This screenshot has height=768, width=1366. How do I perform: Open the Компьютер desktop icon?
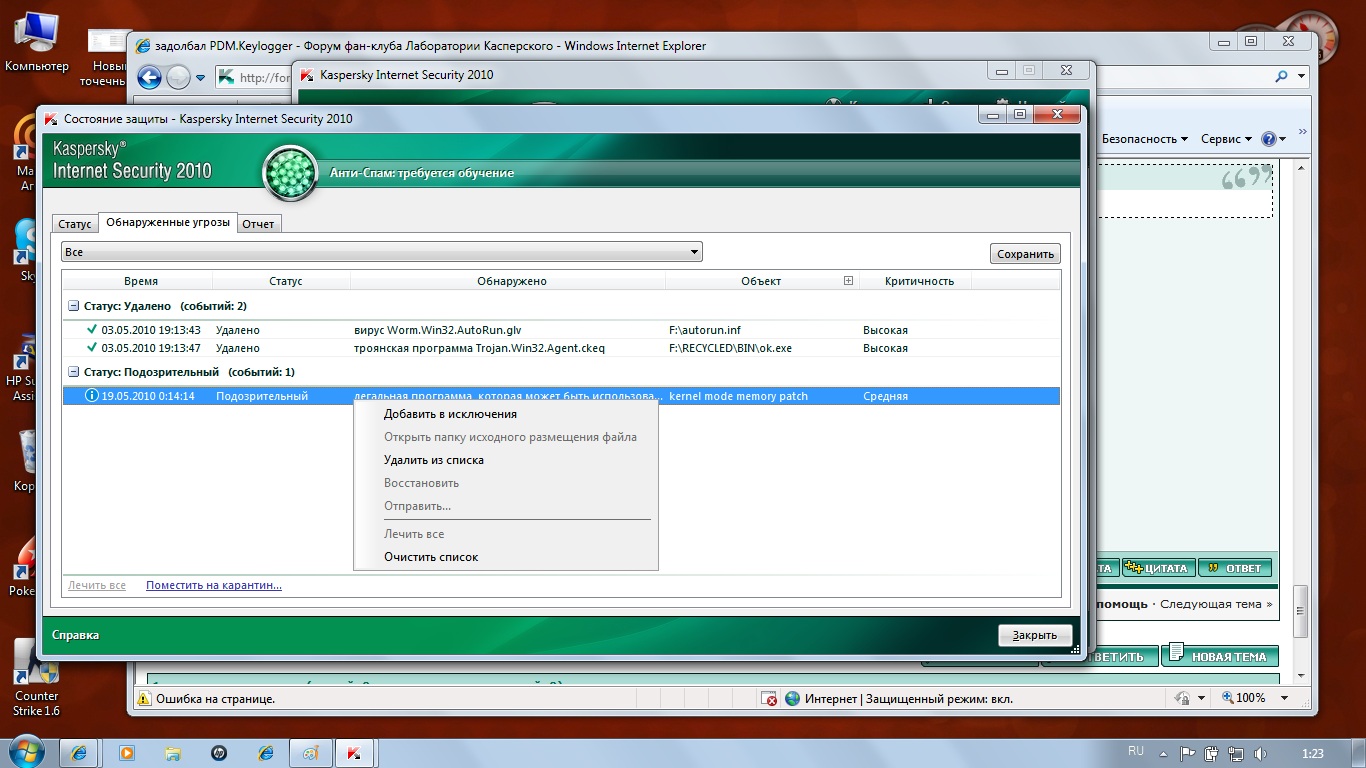coord(37,42)
